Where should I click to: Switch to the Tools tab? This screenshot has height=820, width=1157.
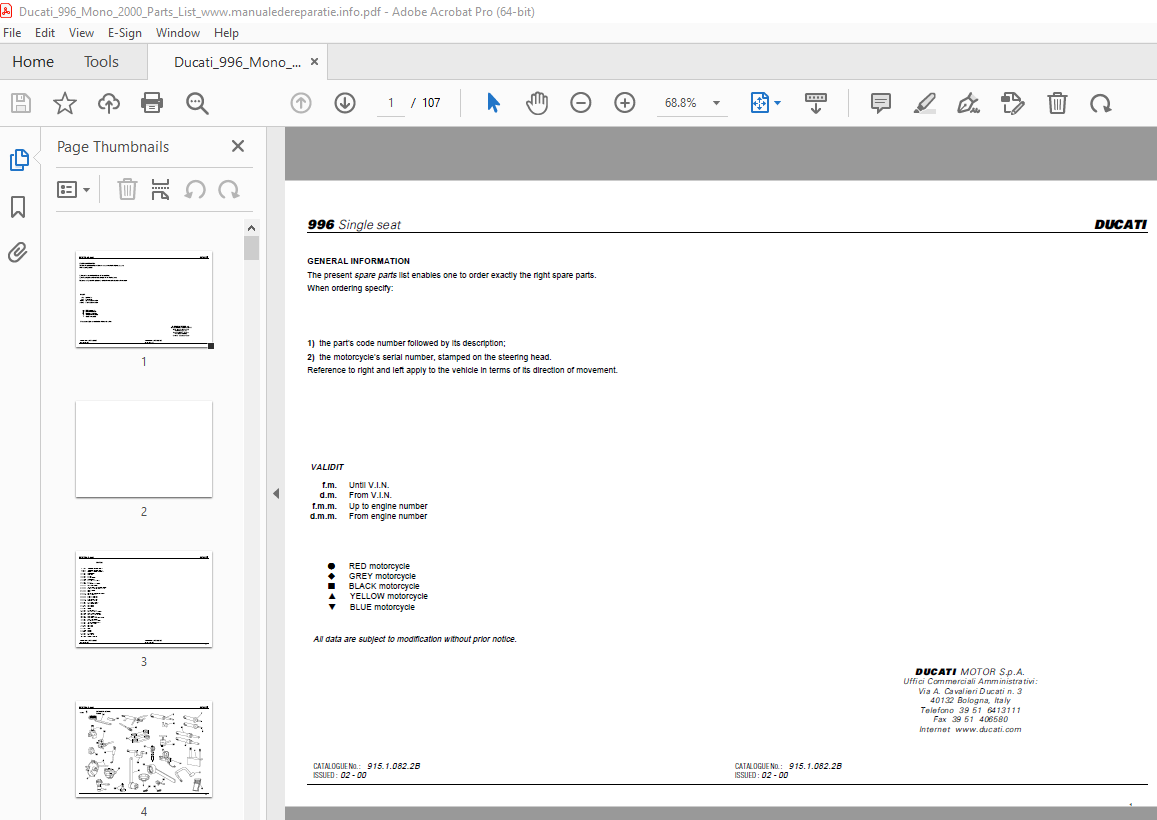pyautogui.click(x=101, y=62)
